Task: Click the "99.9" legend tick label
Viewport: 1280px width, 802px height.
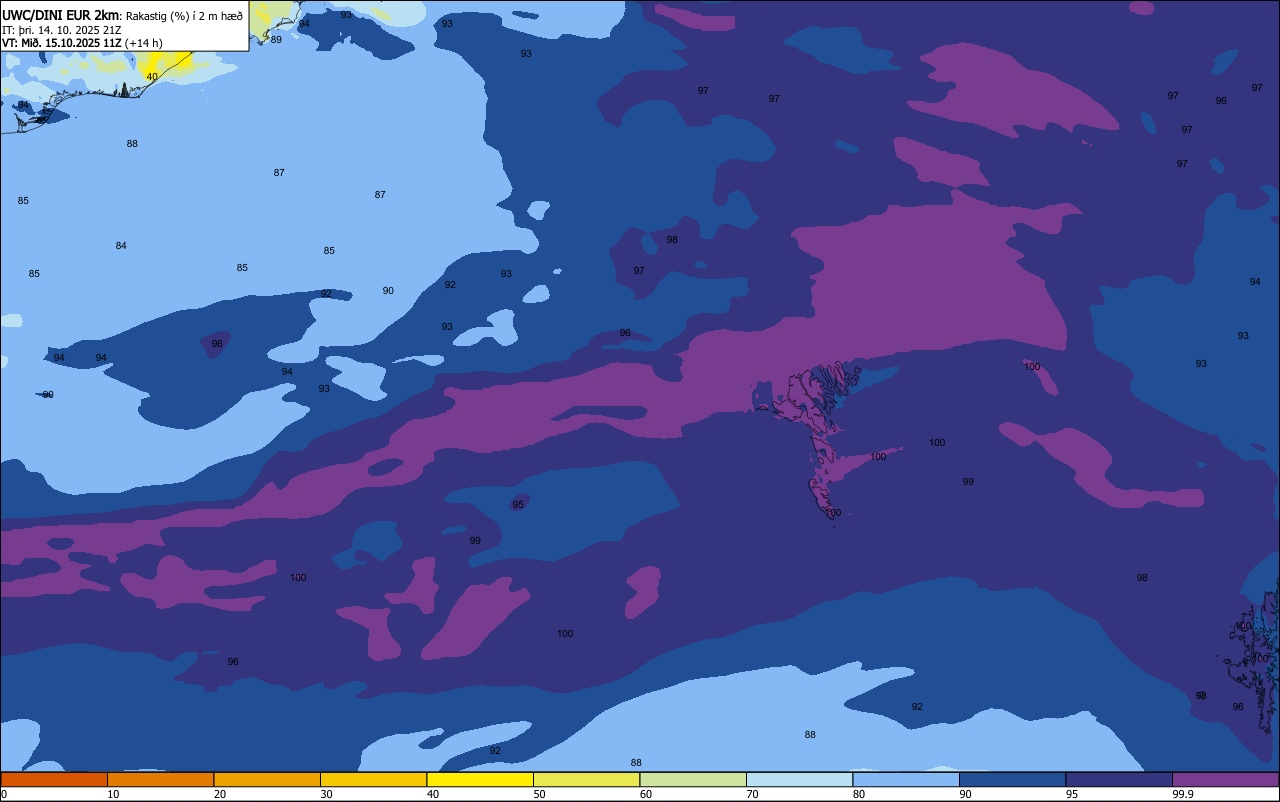Action: click(1184, 794)
